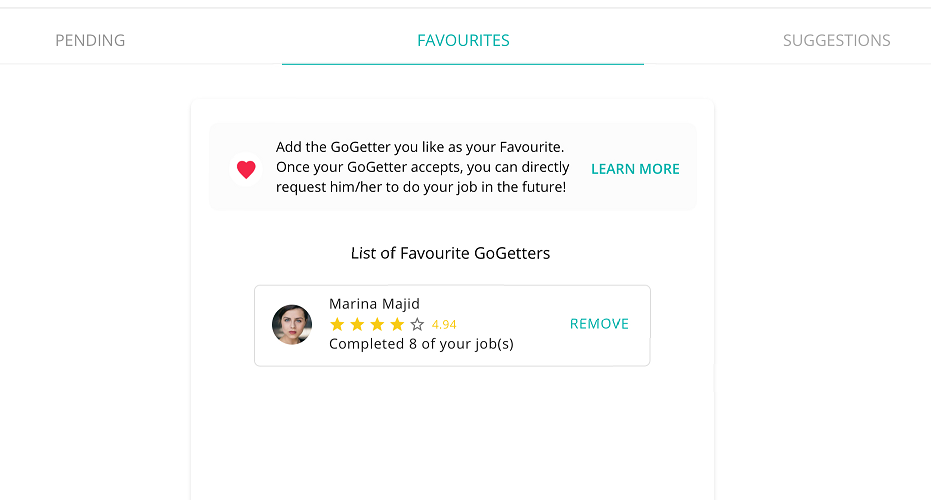This screenshot has width=931, height=500.
Task: Click the fourth gold rating star
Action: click(x=397, y=324)
